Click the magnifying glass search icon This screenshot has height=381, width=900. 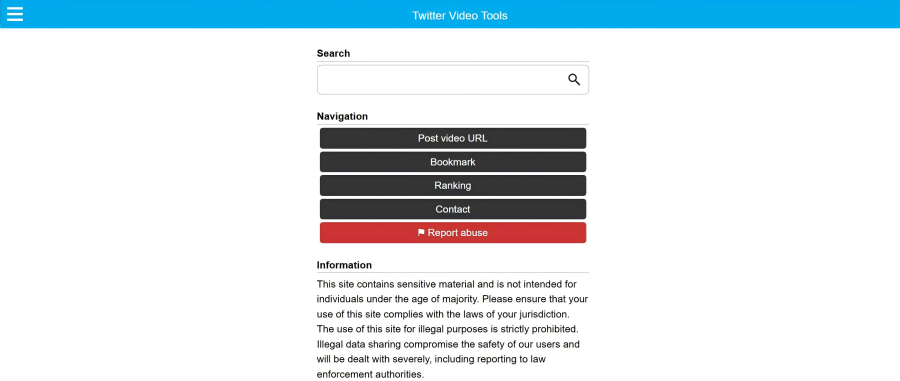pos(574,80)
